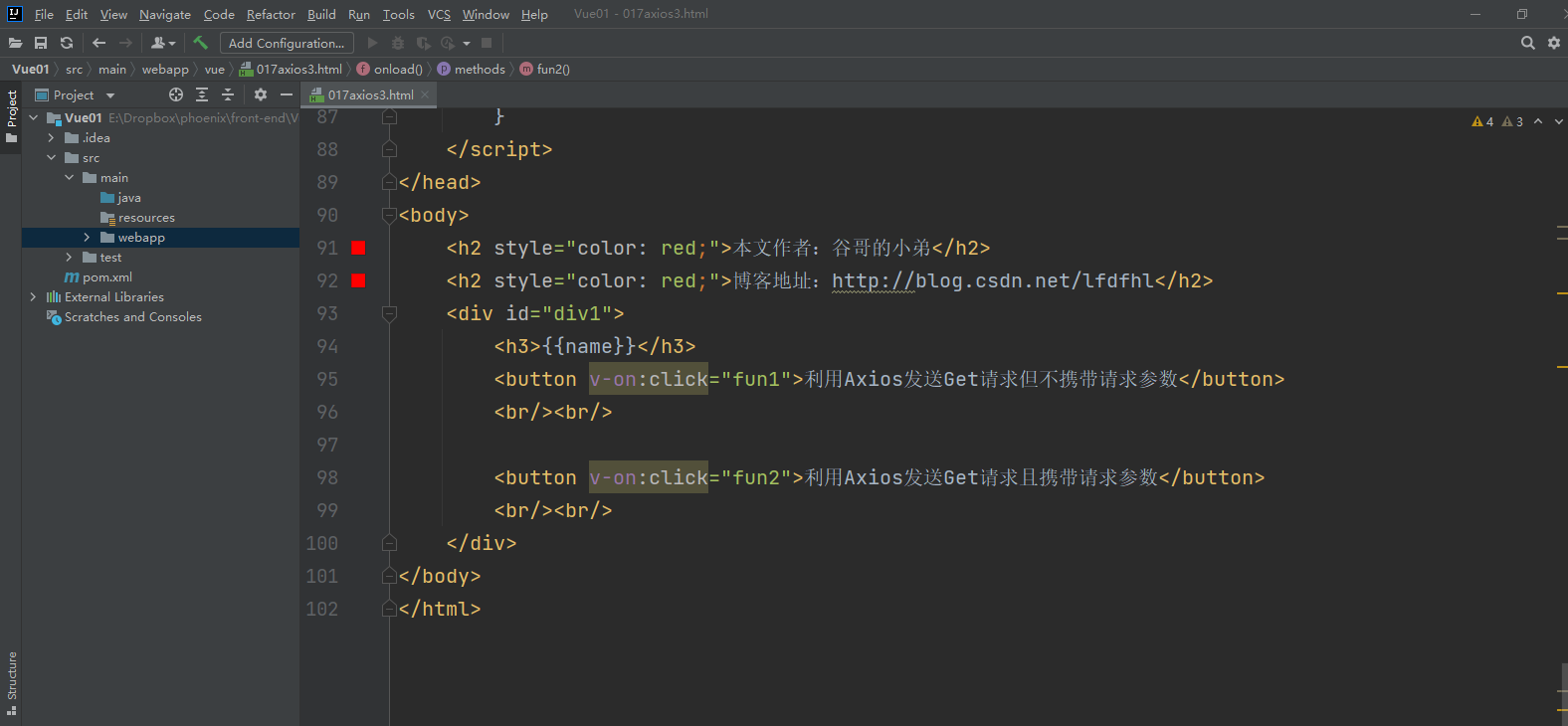Click the methods breadcrumb
The width and height of the screenshot is (1568, 726).
[472, 69]
